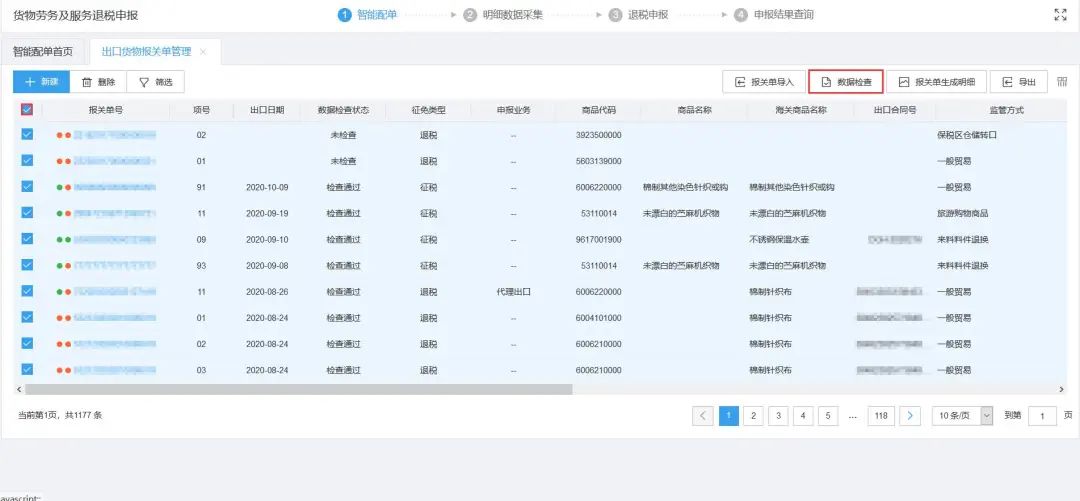Click the 出口日期 column header
The image size is (1080, 501).
267,110
